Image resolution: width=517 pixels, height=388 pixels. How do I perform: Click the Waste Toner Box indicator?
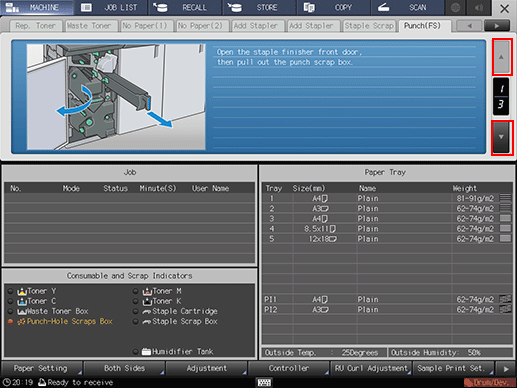(53, 311)
